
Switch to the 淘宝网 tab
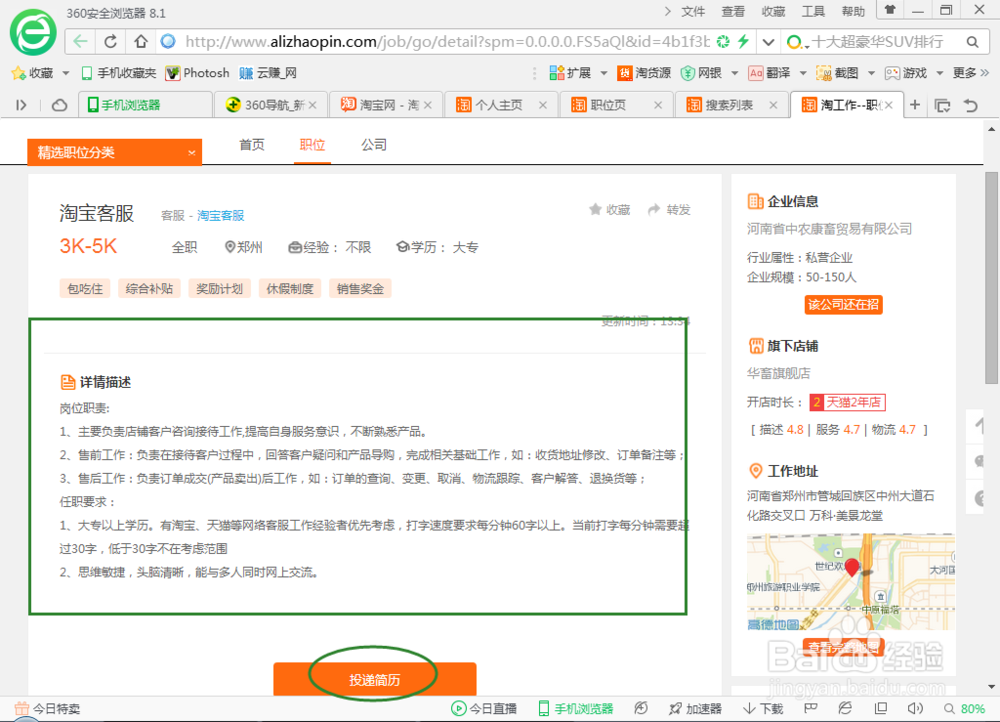[x=385, y=105]
